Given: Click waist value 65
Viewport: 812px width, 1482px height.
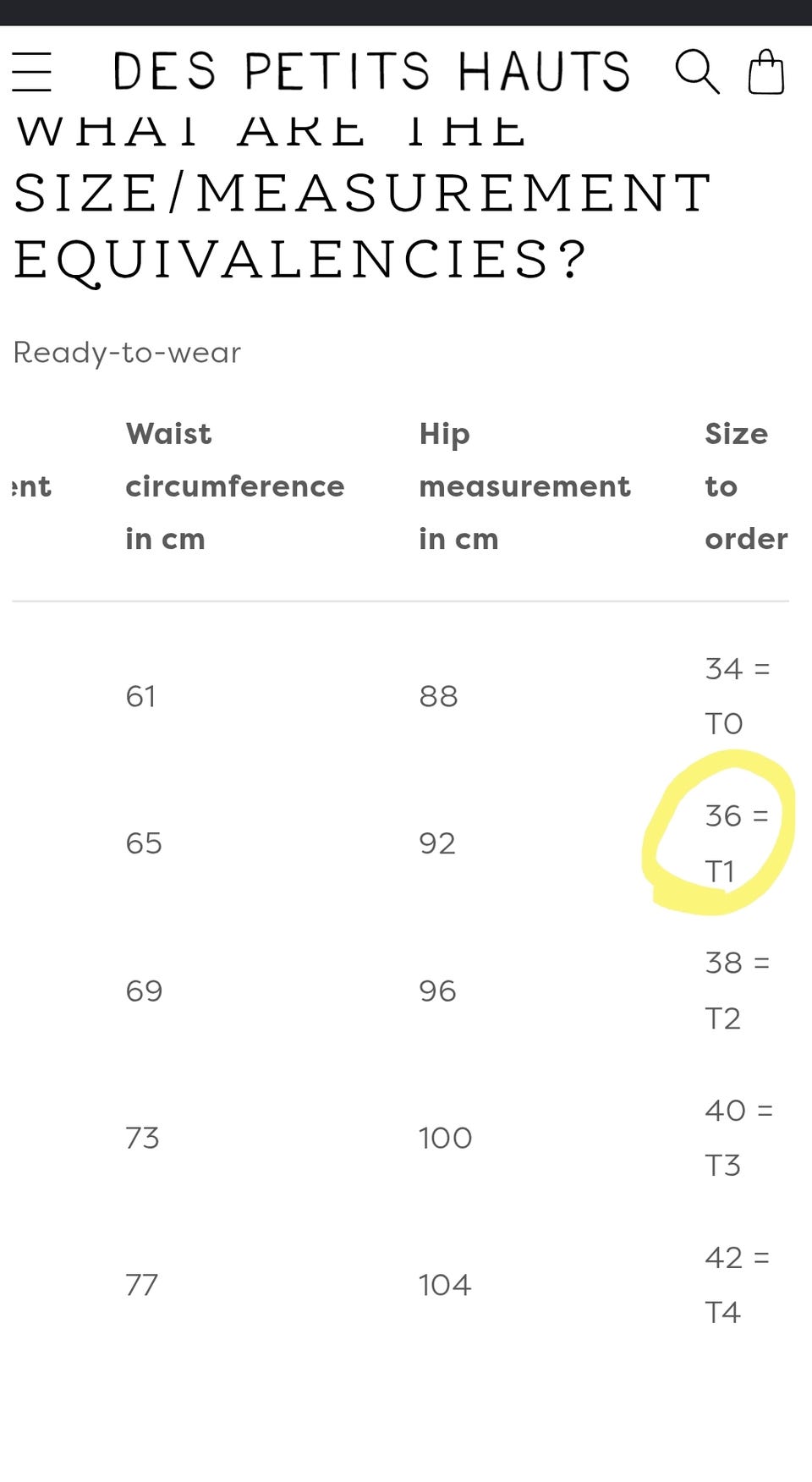Looking at the screenshot, I should 144,843.
